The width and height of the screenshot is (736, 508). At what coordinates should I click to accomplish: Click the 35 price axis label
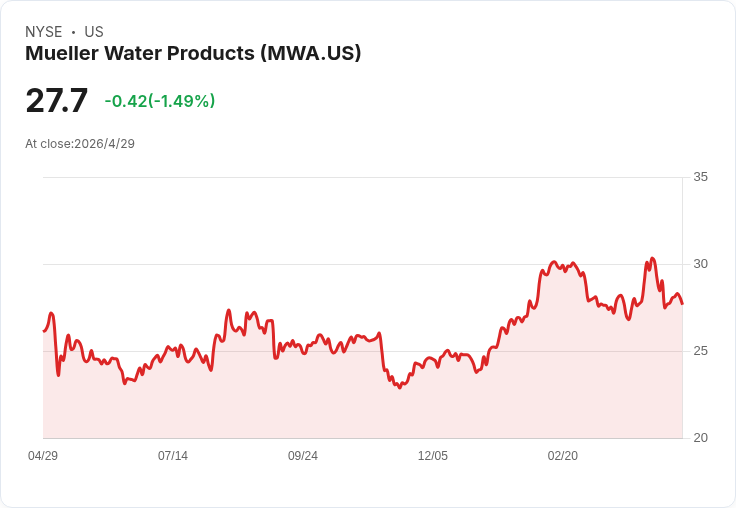click(x=700, y=177)
